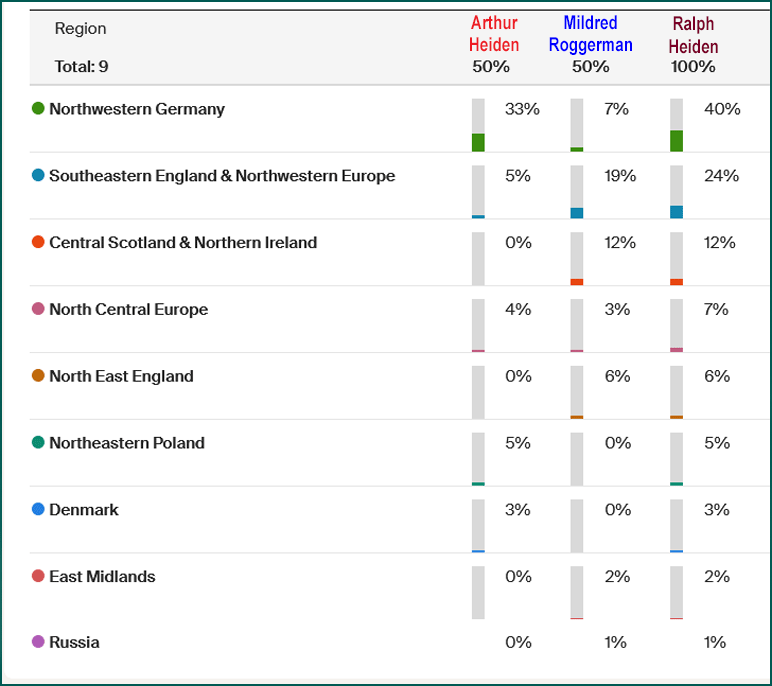The height and width of the screenshot is (686, 772).
Task: Click the orange-red dot next to Central Scotland
Action: point(38,243)
